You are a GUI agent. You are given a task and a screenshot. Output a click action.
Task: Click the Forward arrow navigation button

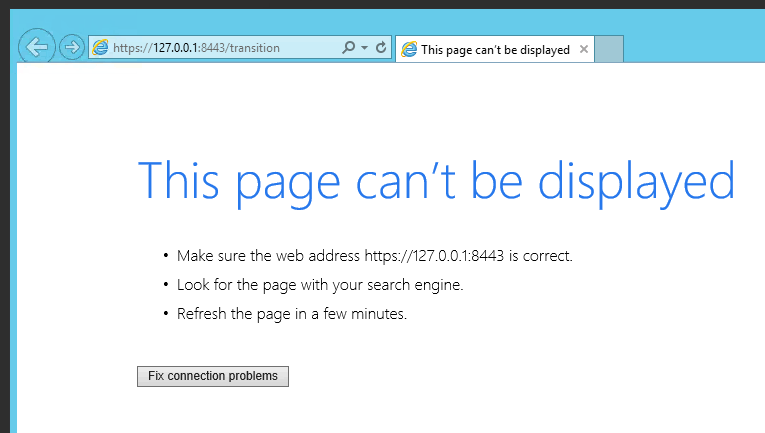click(71, 47)
